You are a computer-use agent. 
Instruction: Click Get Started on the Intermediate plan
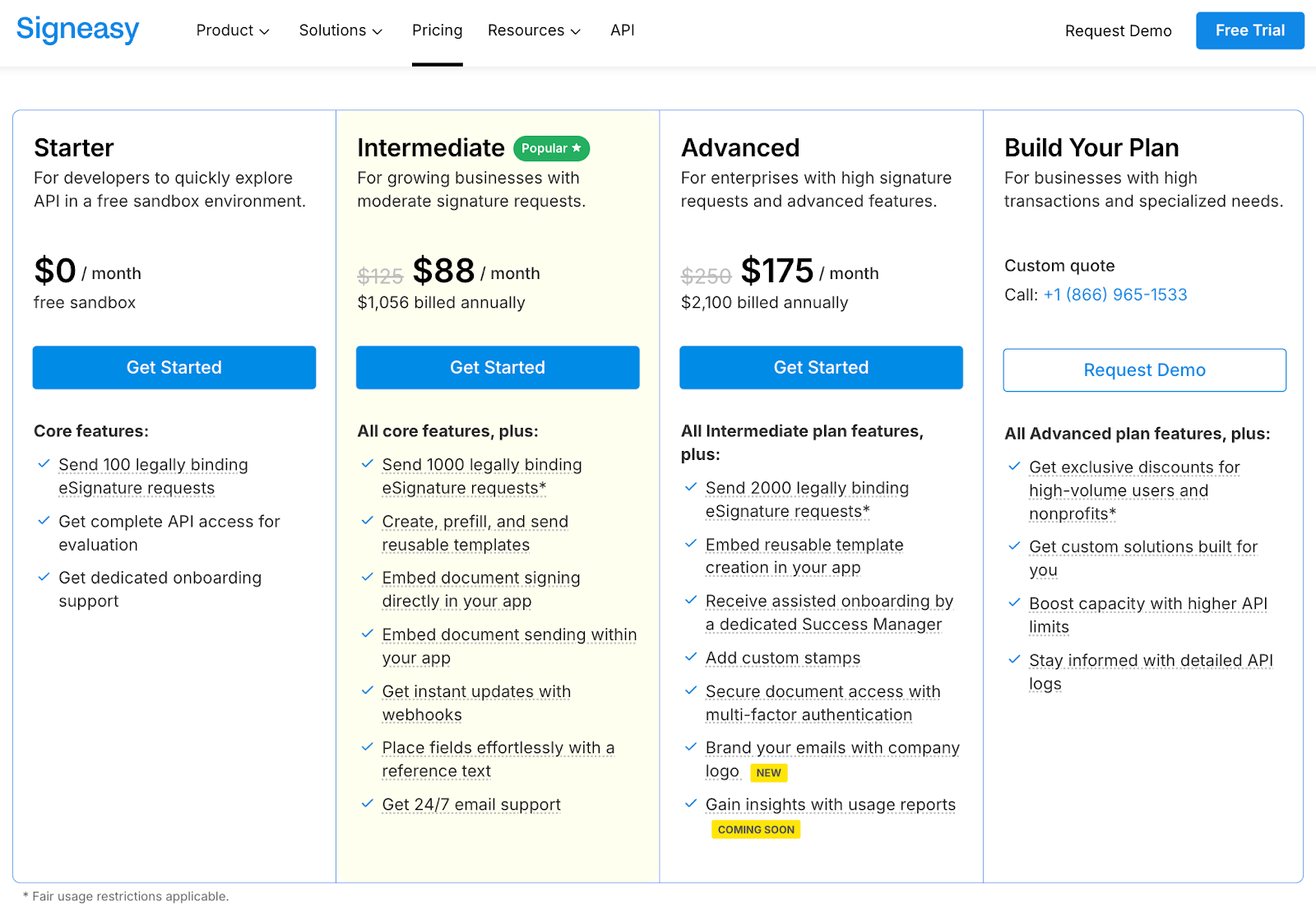tap(497, 367)
